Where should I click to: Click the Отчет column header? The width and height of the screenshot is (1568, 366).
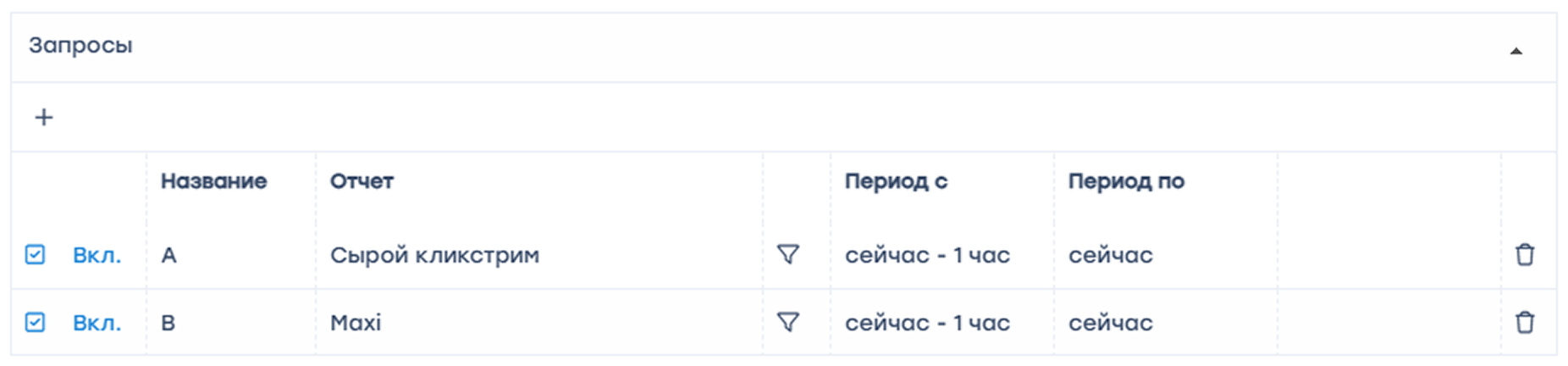362,180
